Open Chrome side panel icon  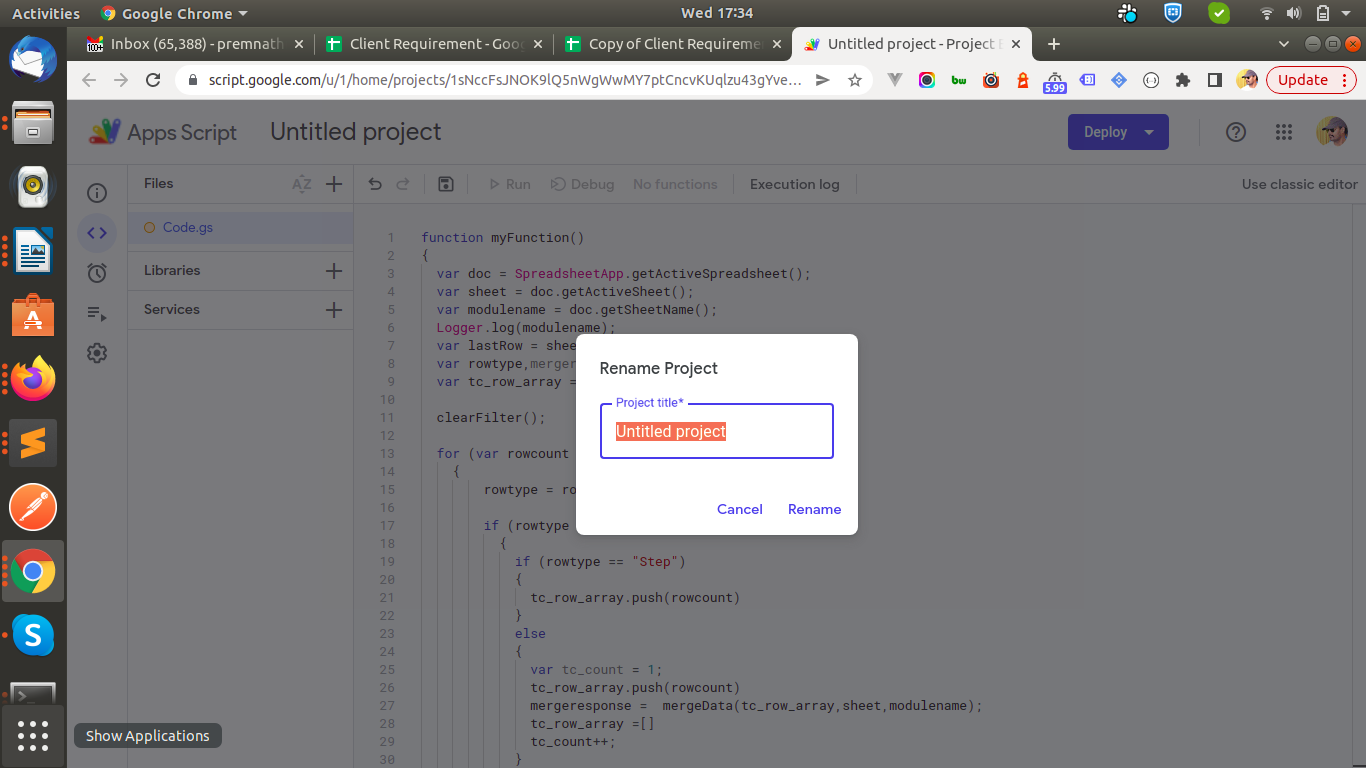pyautogui.click(x=1215, y=80)
